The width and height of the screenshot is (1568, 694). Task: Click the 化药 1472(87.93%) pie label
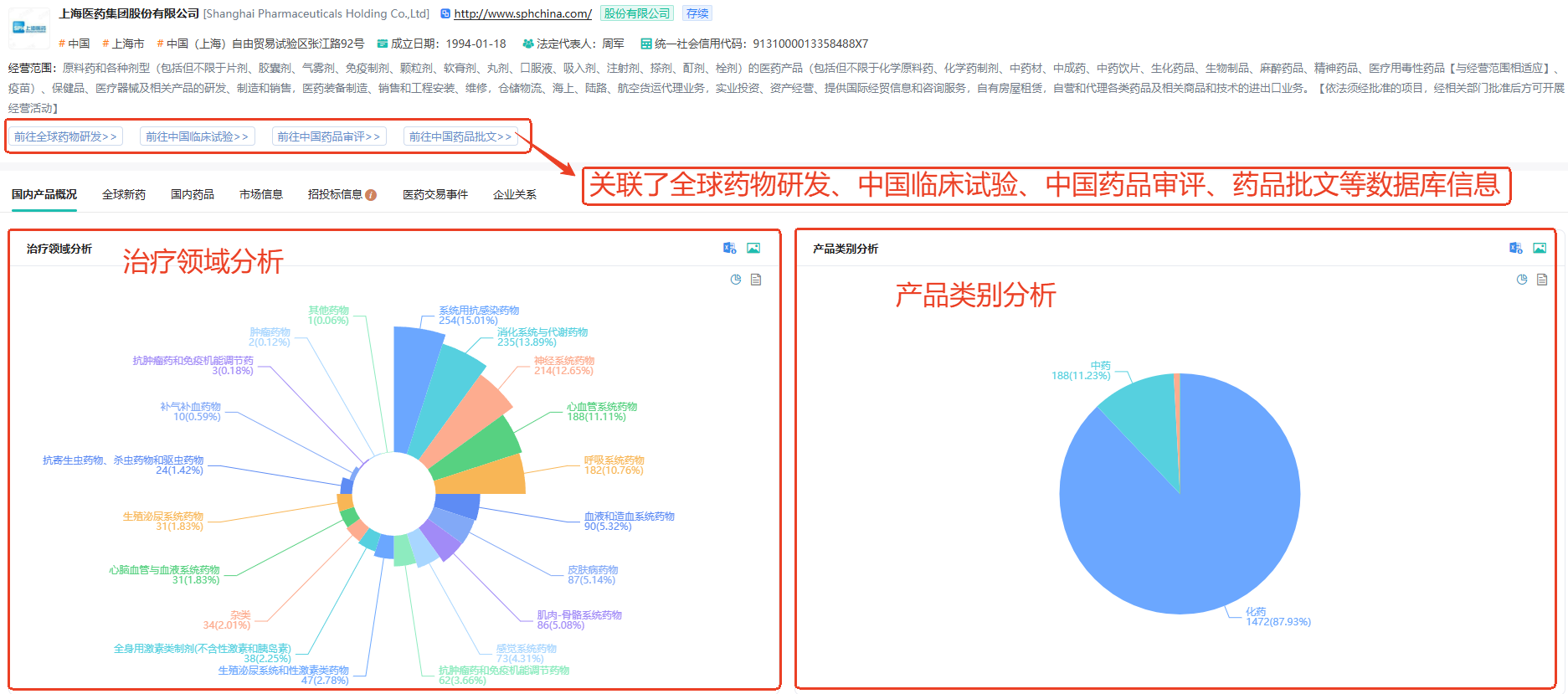(x=1278, y=617)
